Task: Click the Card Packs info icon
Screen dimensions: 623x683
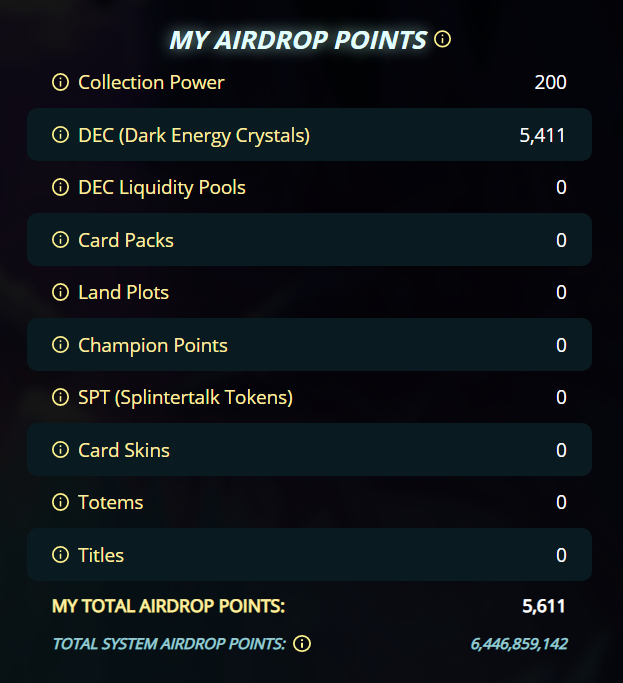Action: (60, 240)
